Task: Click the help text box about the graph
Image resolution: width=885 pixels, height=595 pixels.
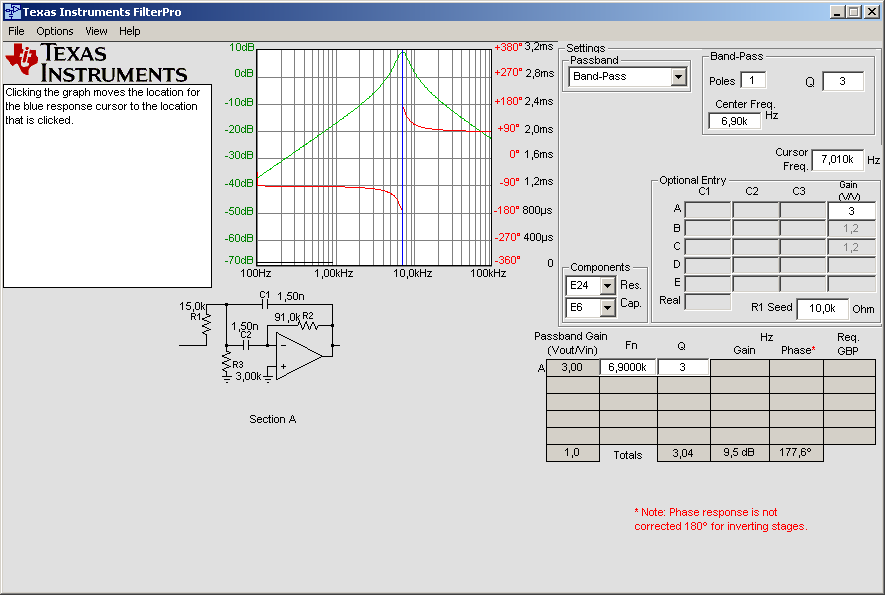Action: point(108,186)
